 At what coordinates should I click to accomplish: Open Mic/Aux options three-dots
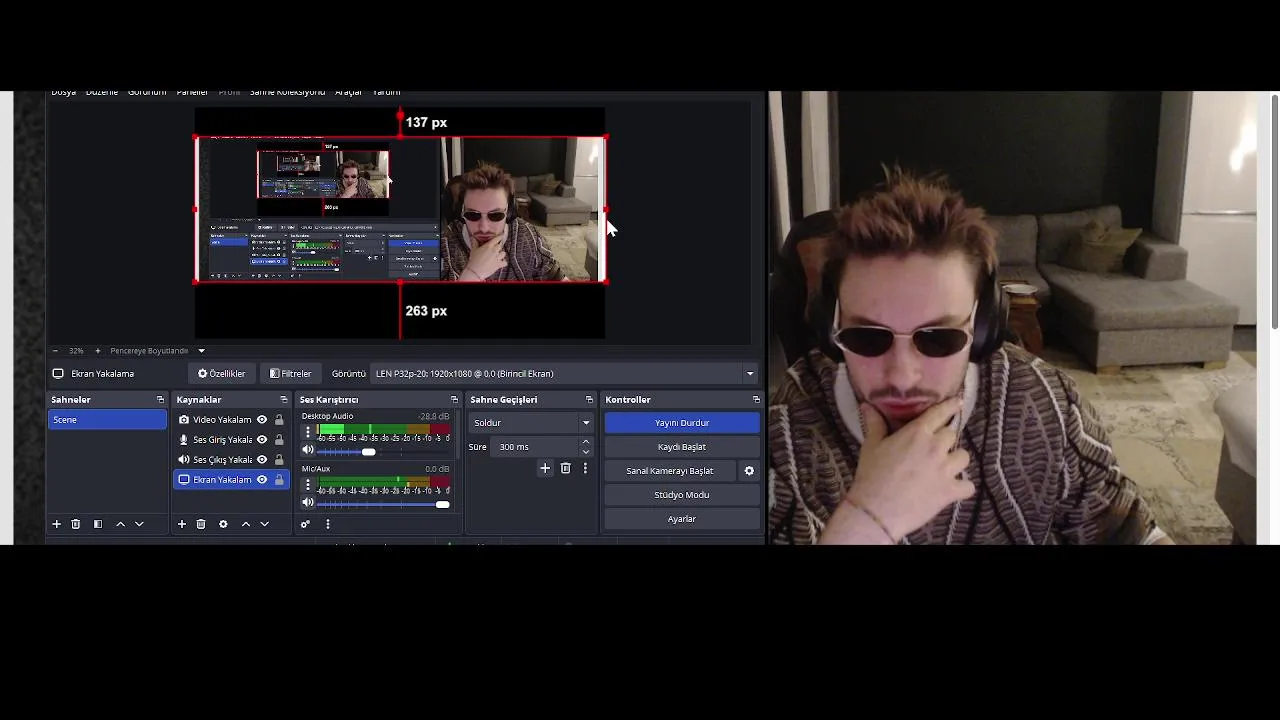(308, 485)
